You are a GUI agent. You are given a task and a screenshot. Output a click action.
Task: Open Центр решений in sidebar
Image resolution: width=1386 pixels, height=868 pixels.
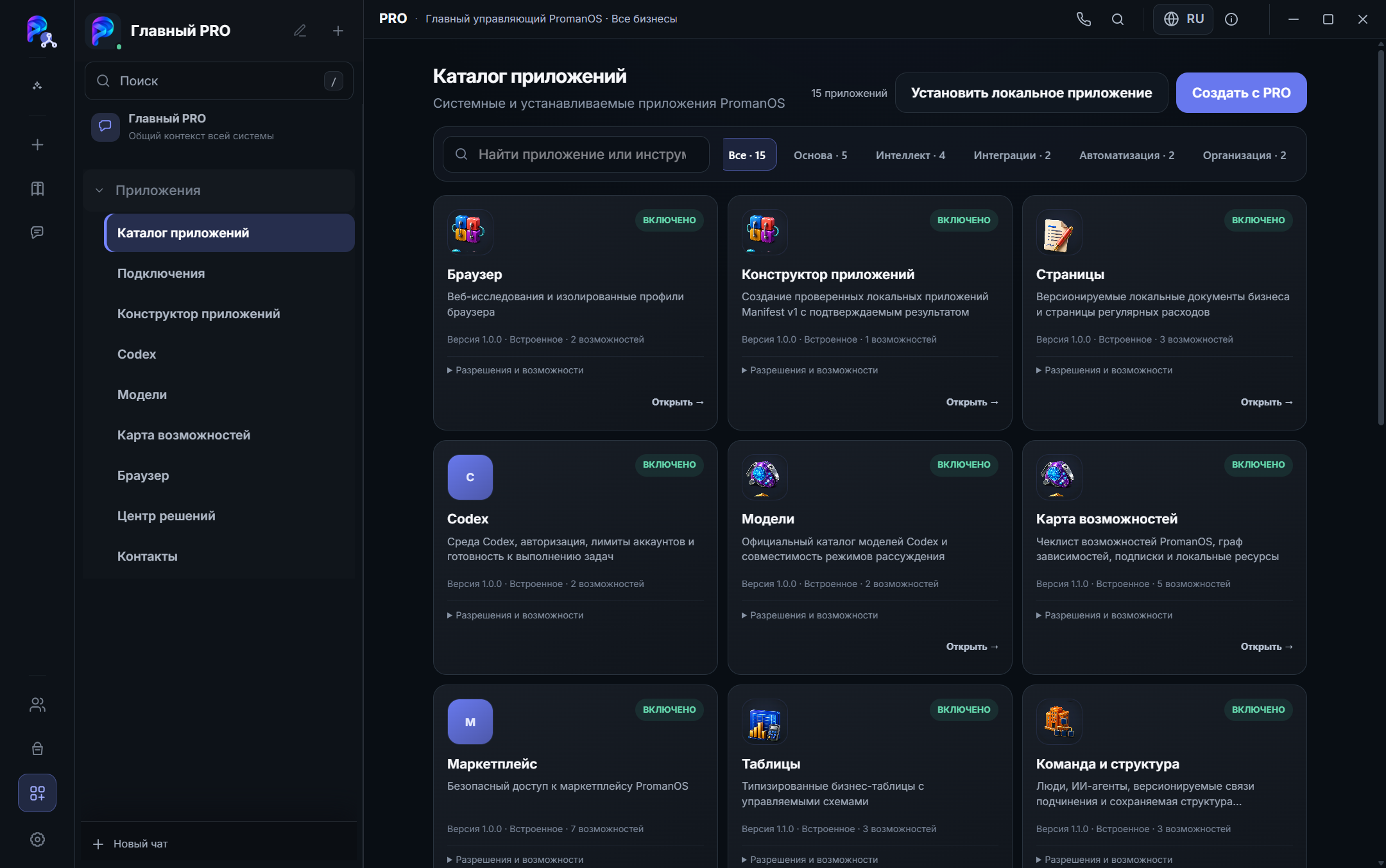click(229, 516)
